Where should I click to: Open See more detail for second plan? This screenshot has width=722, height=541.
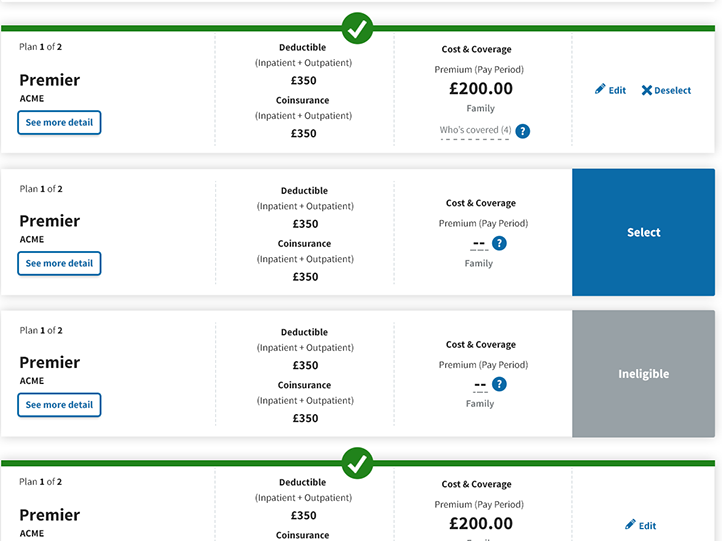(x=59, y=263)
